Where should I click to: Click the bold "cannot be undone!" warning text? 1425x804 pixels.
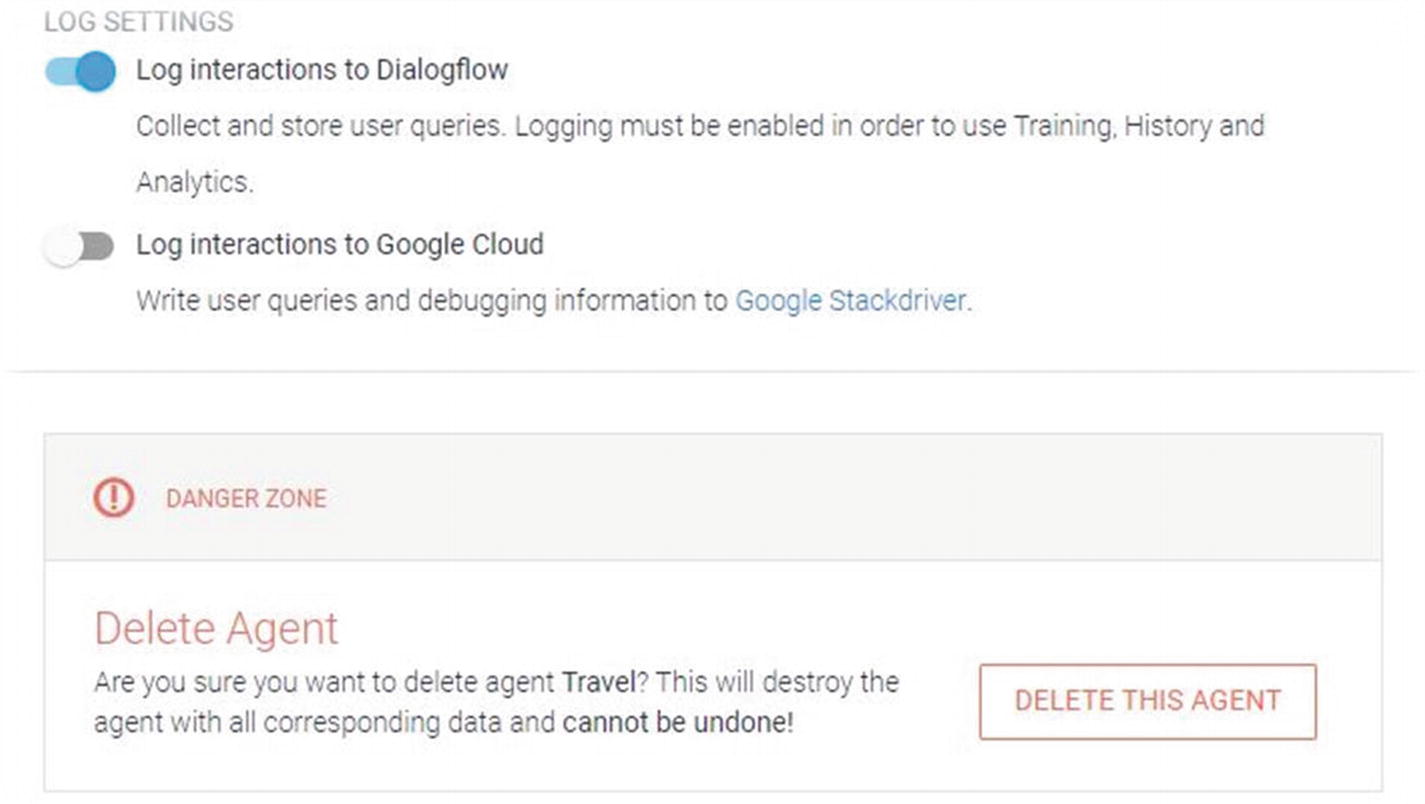(678, 722)
